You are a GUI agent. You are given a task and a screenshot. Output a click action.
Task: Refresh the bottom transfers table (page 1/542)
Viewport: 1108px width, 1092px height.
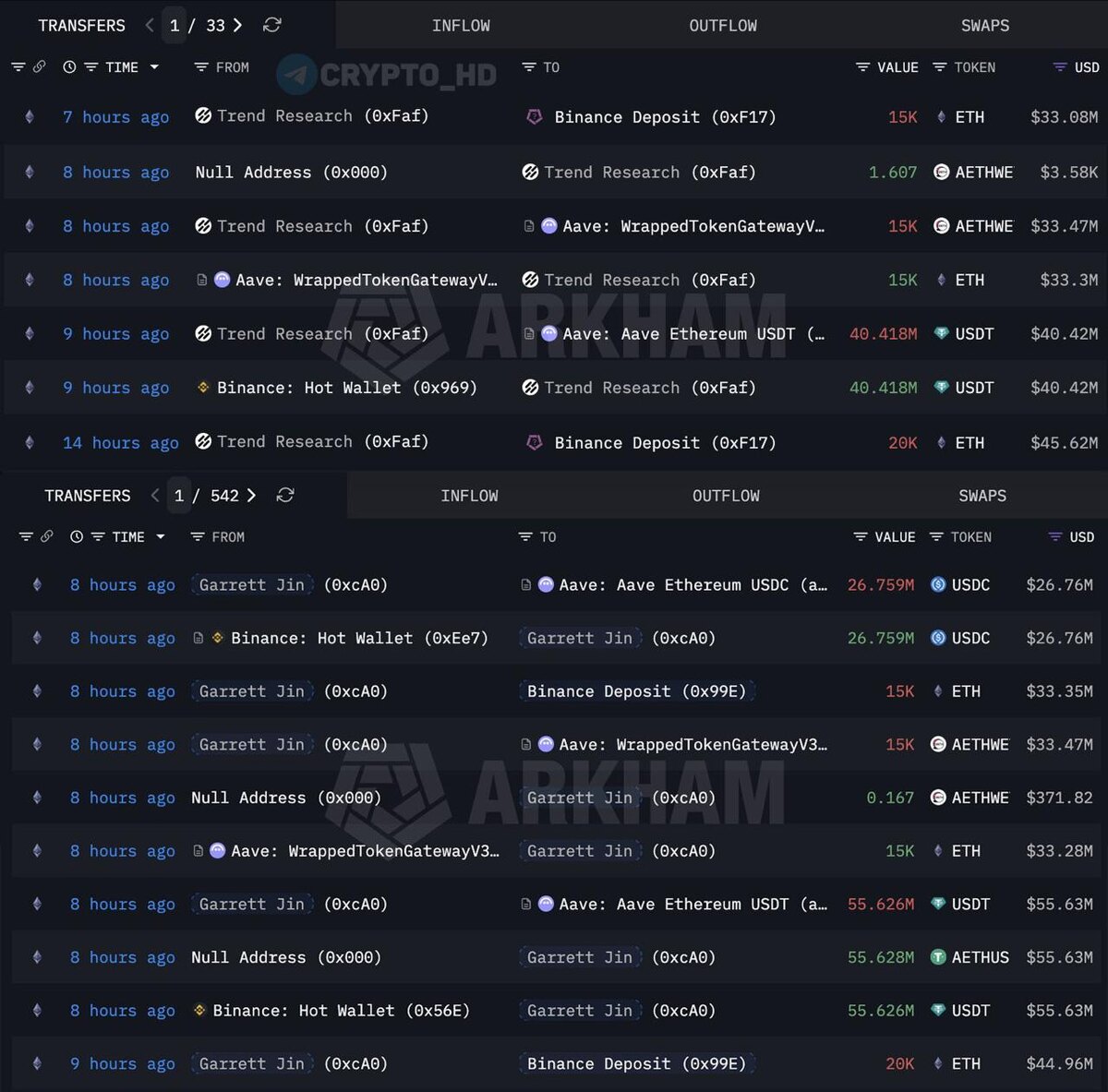285,496
